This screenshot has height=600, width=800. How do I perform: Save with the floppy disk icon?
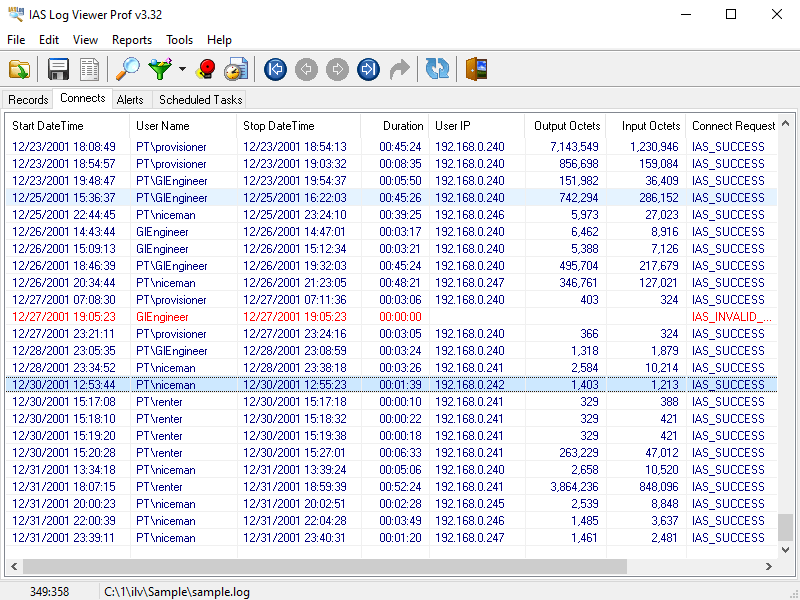tap(58, 69)
